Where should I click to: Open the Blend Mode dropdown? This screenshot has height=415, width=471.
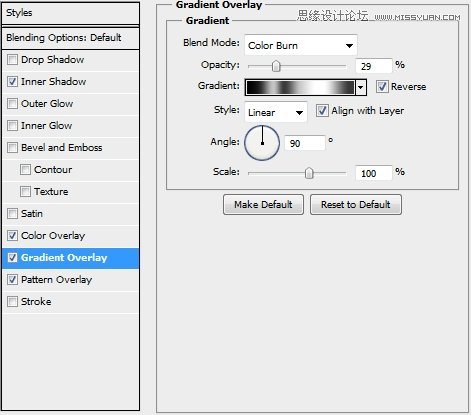[301, 45]
